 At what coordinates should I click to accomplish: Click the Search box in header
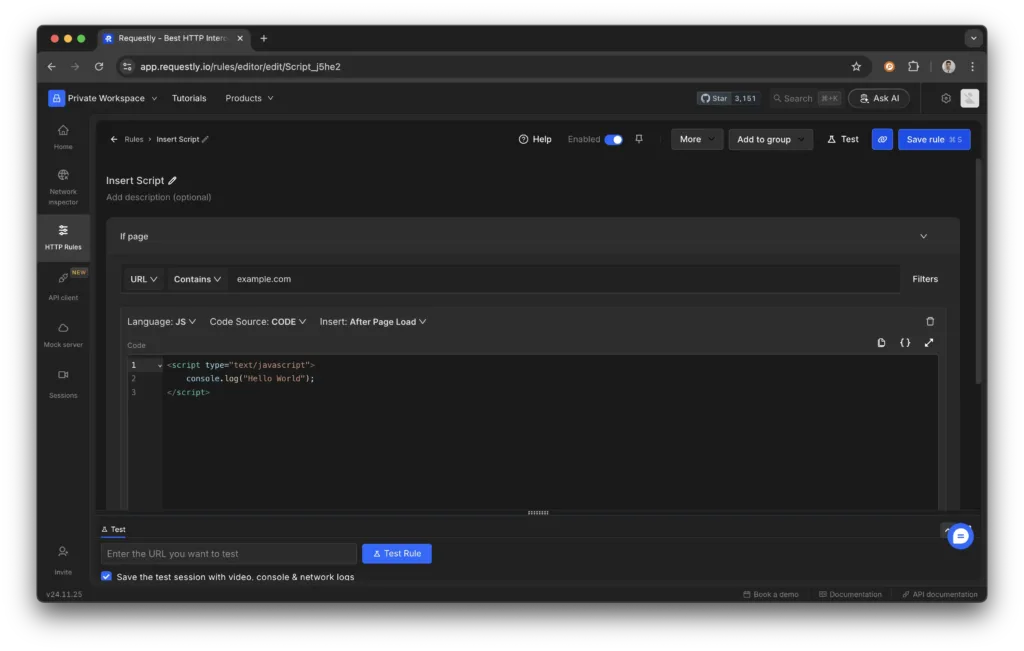click(806, 98)
